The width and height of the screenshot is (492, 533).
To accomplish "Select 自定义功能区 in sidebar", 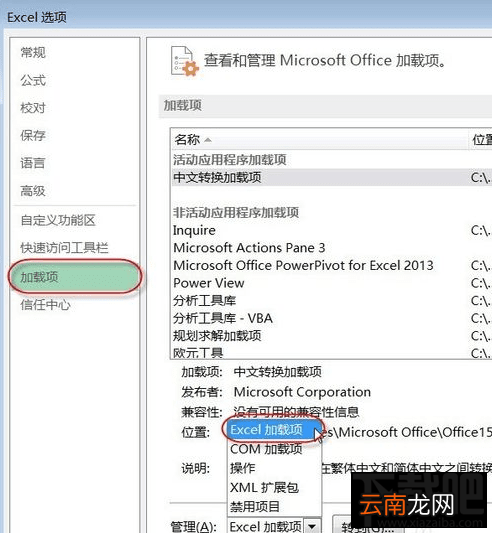I will 58,221.
